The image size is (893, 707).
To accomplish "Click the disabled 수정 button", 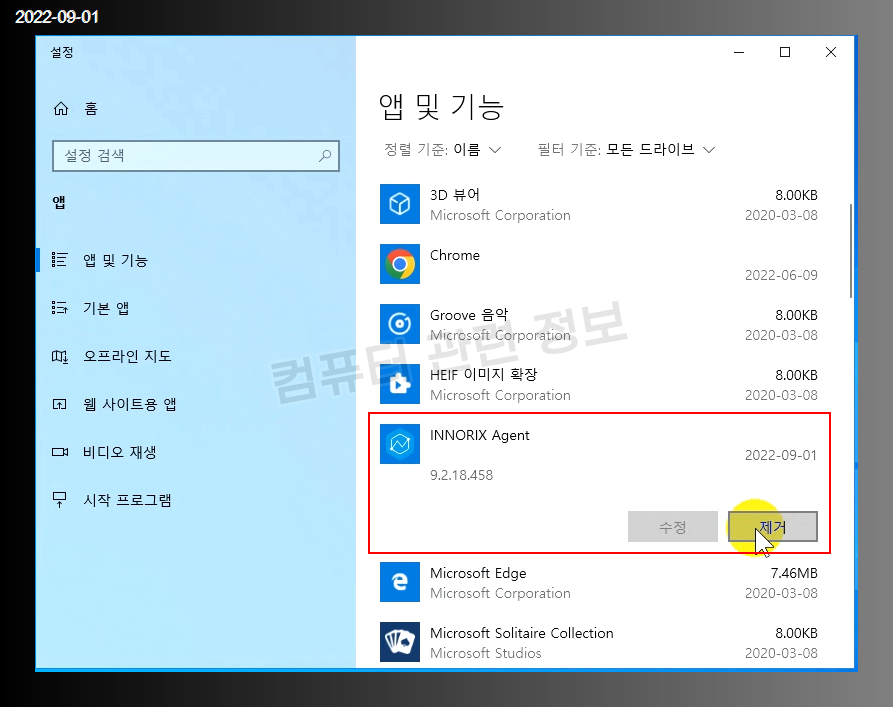I will pos(673,527).
